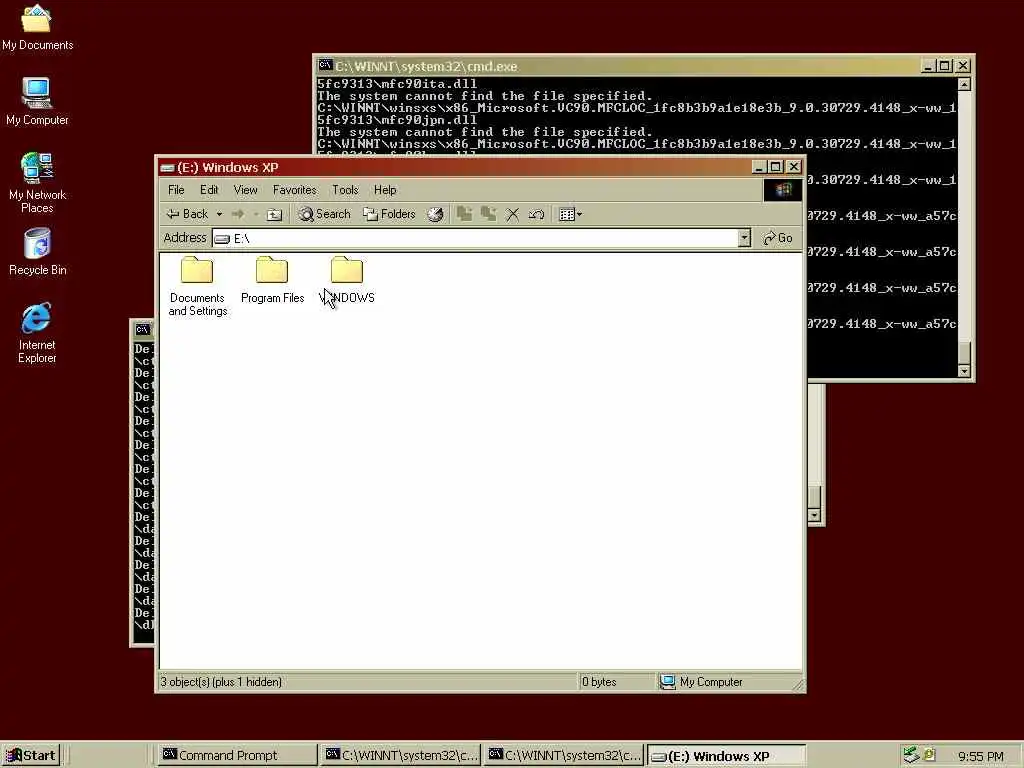Click the first system tray icon
Screen dimensions: 1024x768
pos(911,756)
